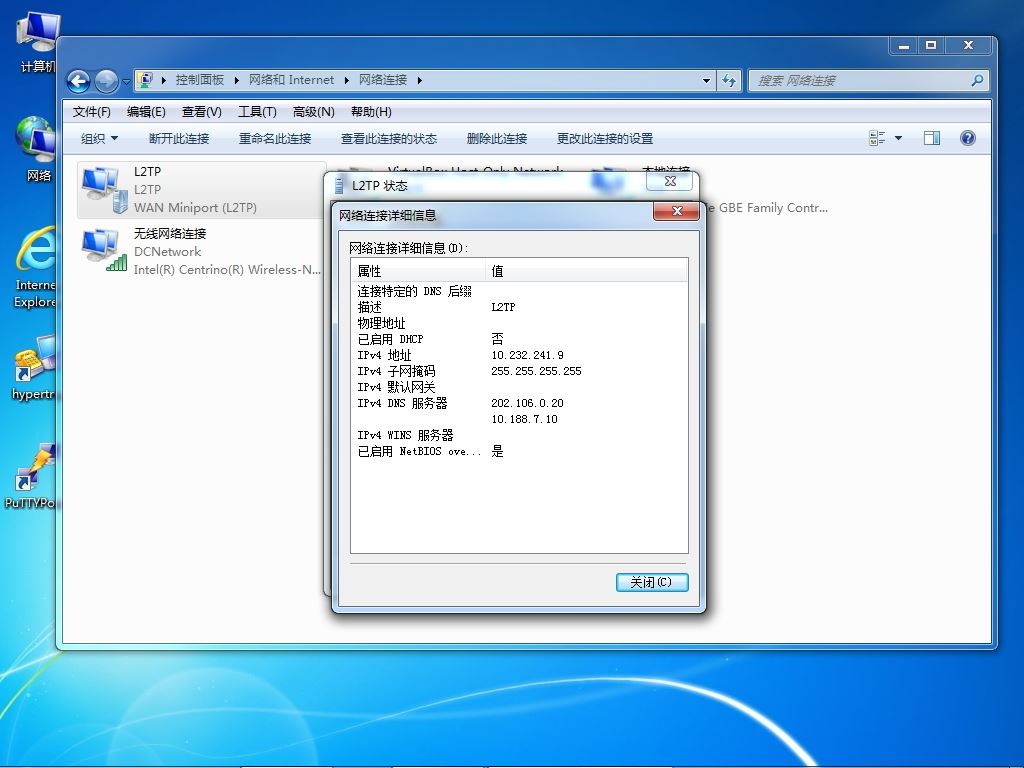Select the 已启用 NetBIOS row

tap(519, 451)
